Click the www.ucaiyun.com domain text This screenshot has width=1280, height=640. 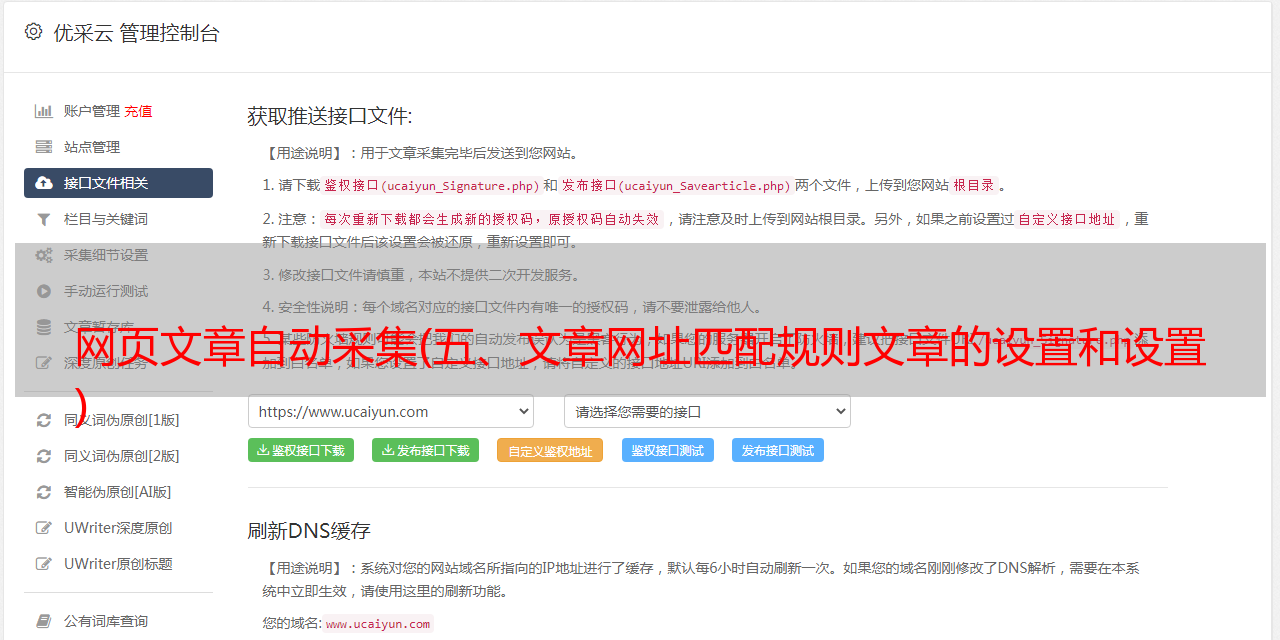(378, 623)
